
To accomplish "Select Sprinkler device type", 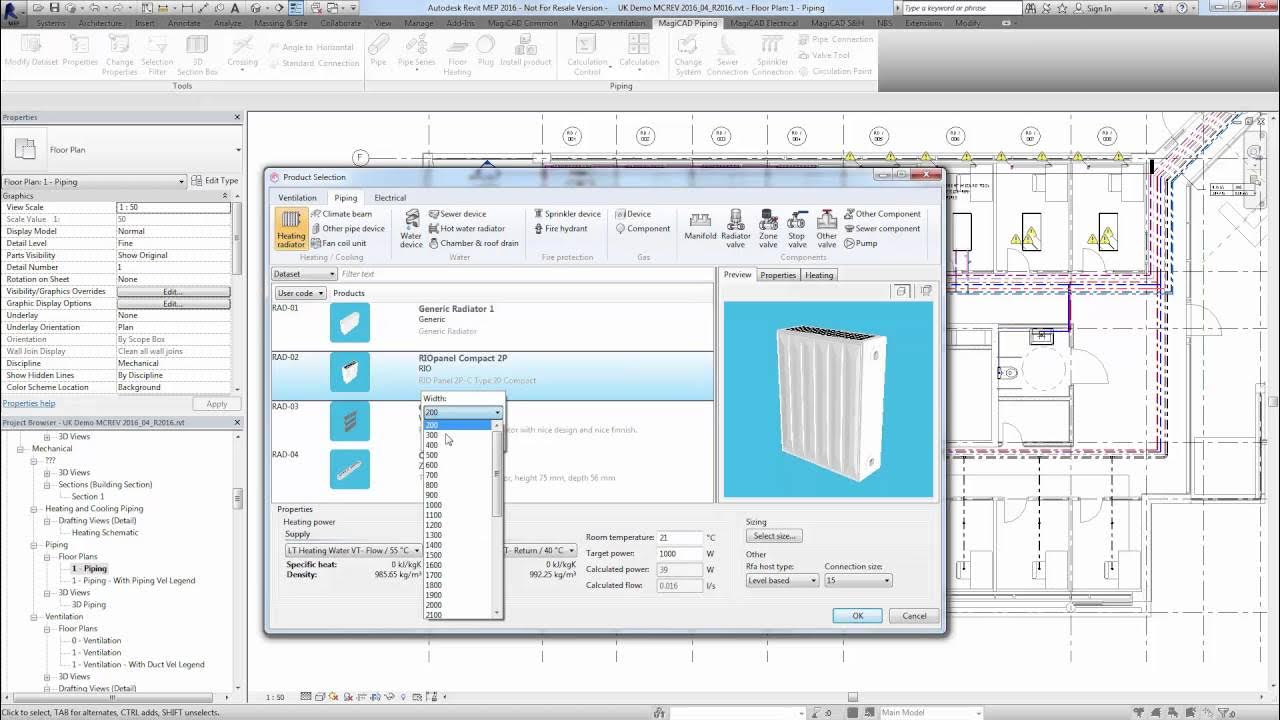I will point(567,214).
